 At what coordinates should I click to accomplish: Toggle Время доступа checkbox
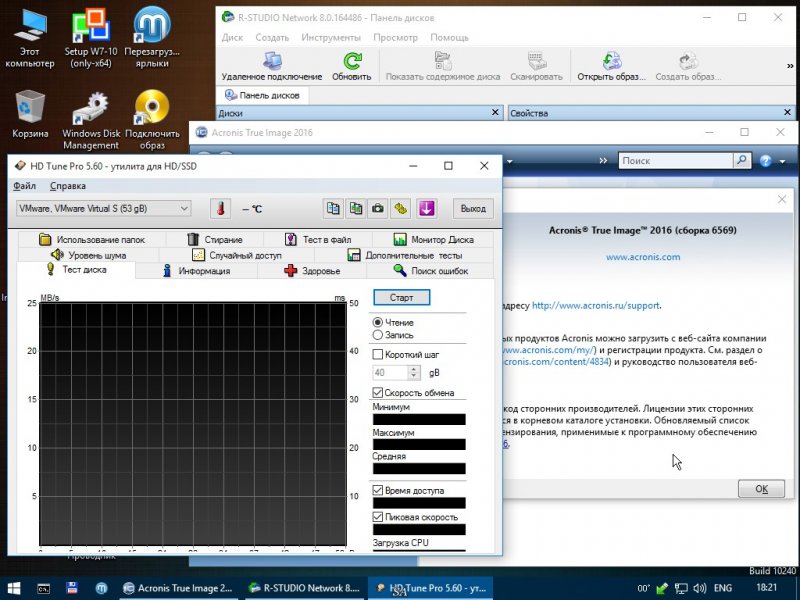[378, 490]
